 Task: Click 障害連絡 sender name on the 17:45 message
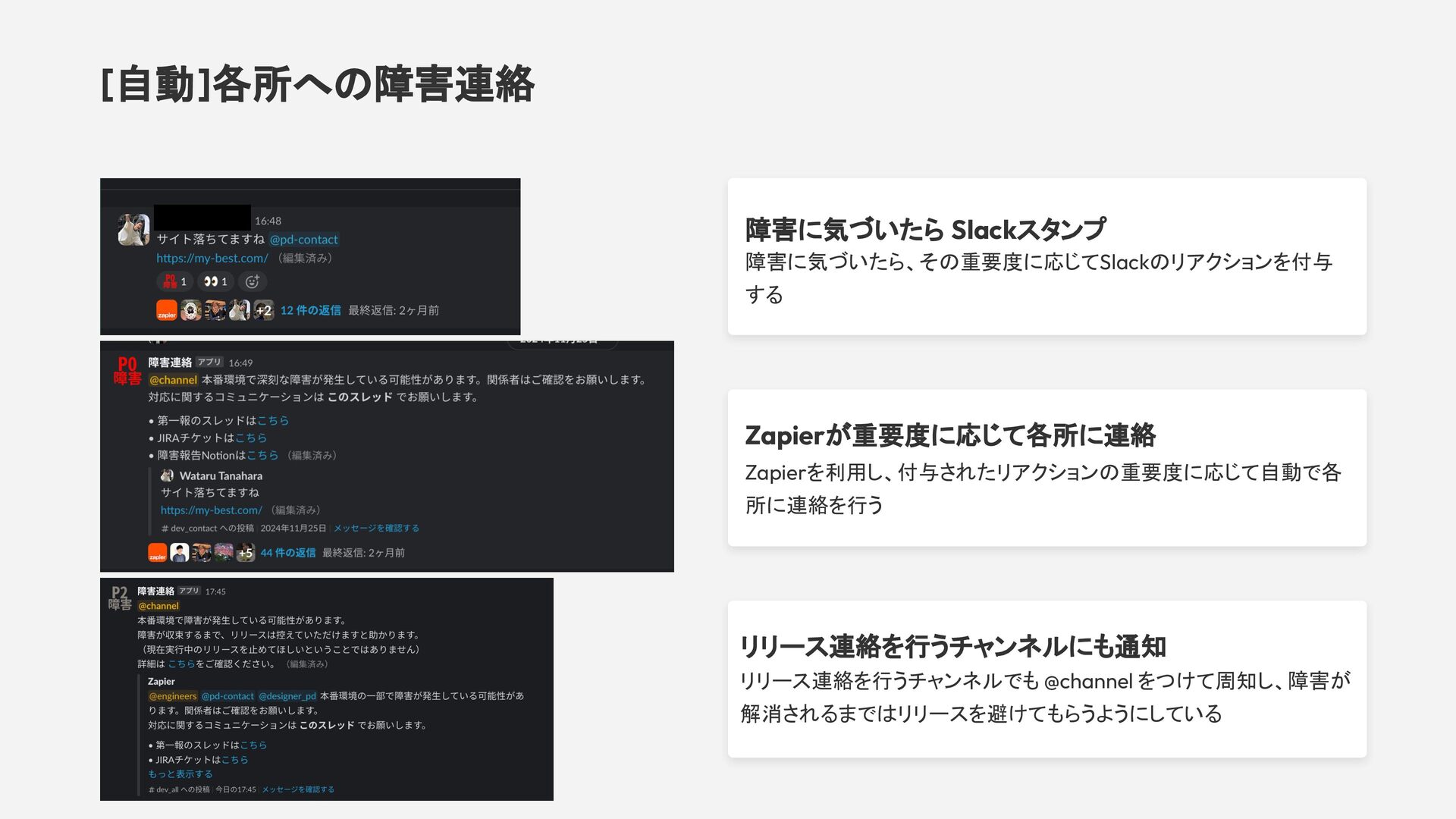[x=155, y=591]
